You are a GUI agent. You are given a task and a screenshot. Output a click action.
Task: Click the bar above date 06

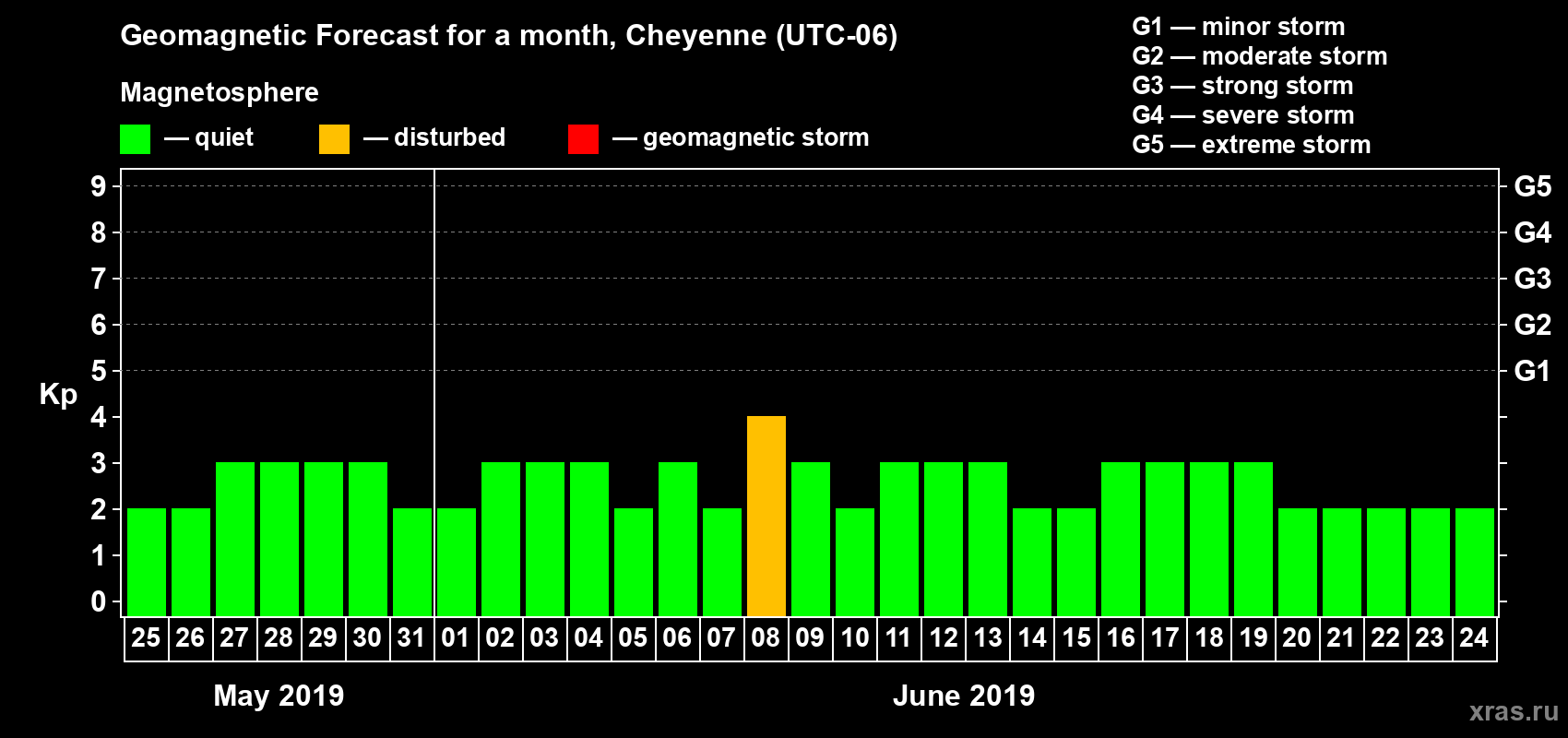(x=678, y=539)
